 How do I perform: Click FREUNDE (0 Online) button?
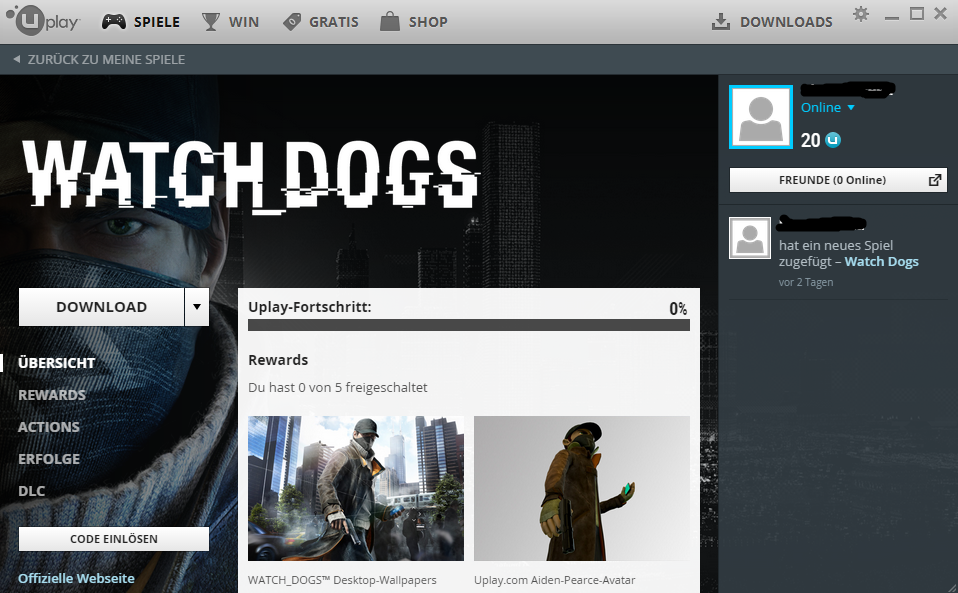pyautogui.click(x=838, y=180)
